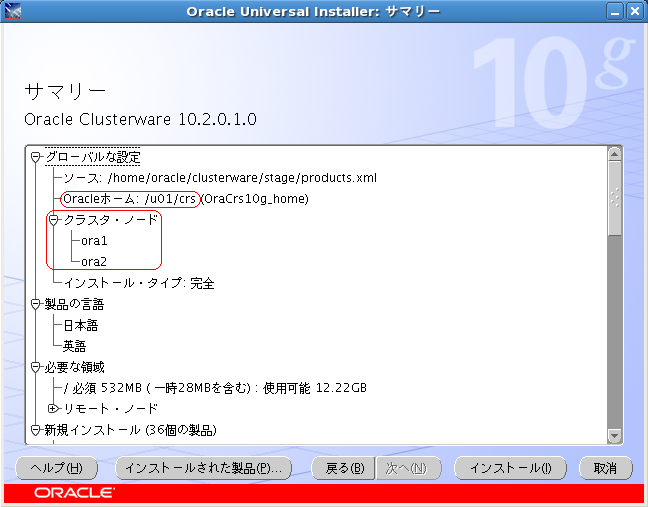Screen dimensions: 648x507
Task: Minimize the Oracle Universal Installer window
Action: click(615, 11)
